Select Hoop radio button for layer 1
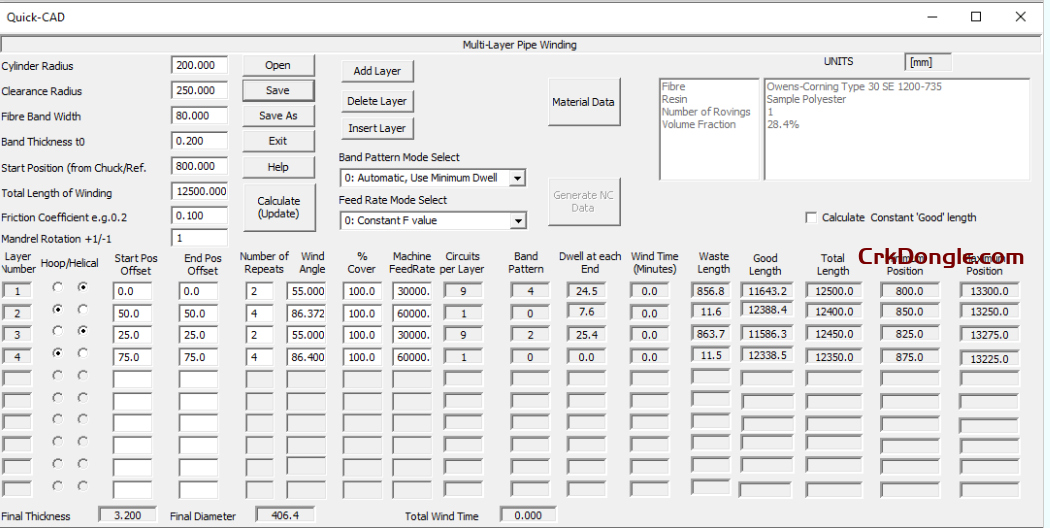Screen dimensions: 1050x528 (x=58, y=288)
